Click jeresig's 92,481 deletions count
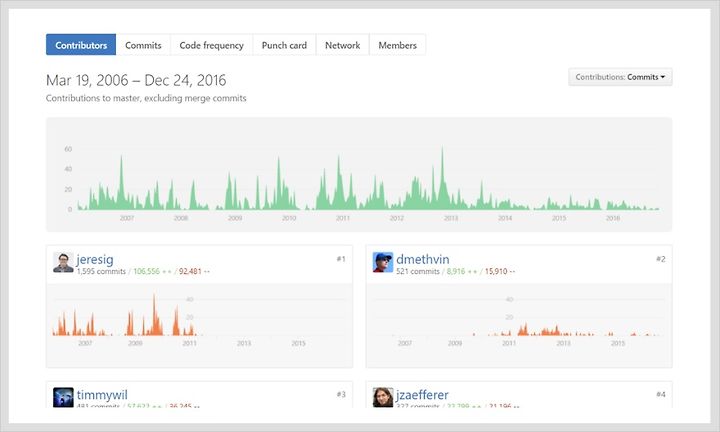The width and height of the screenshot is (720, 432). pyautogui.click(x=194, y=271)
